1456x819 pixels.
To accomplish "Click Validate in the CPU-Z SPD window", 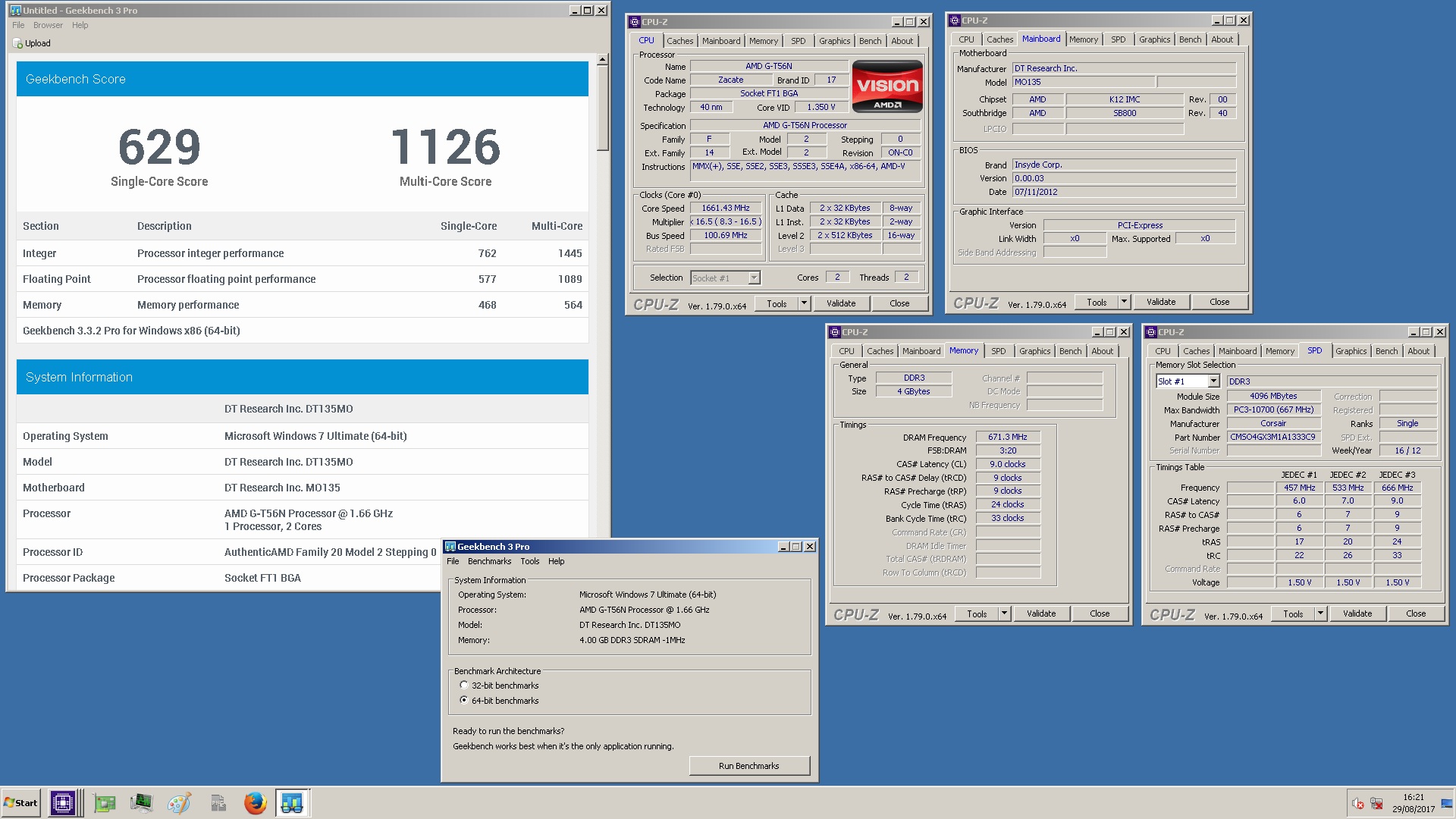I will [1357, 613].
